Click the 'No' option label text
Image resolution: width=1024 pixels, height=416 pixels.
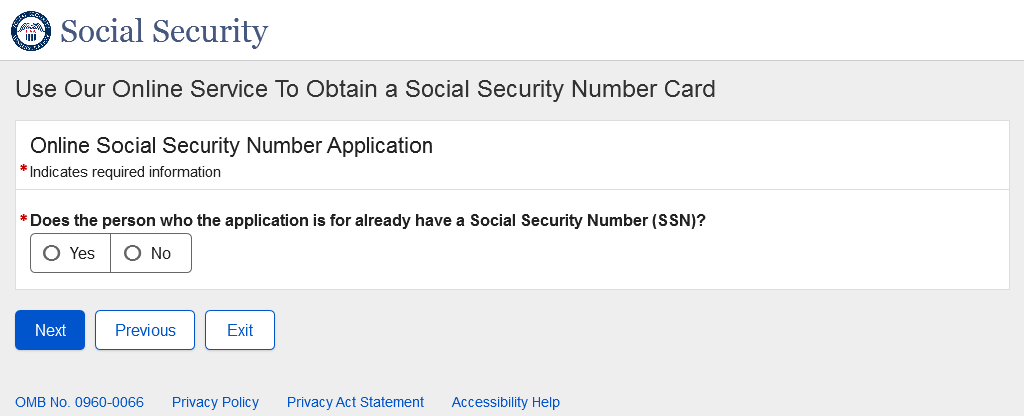pos(161,254)
